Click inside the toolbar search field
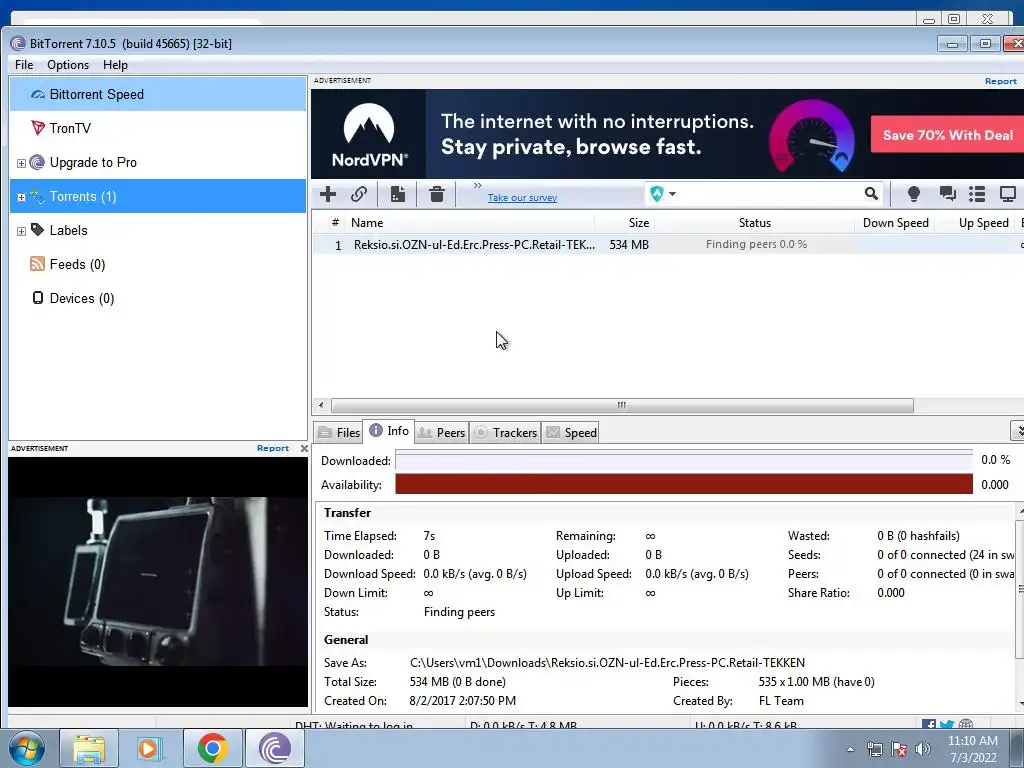This screenshot has height=768, width=1024. click(771, 193)
